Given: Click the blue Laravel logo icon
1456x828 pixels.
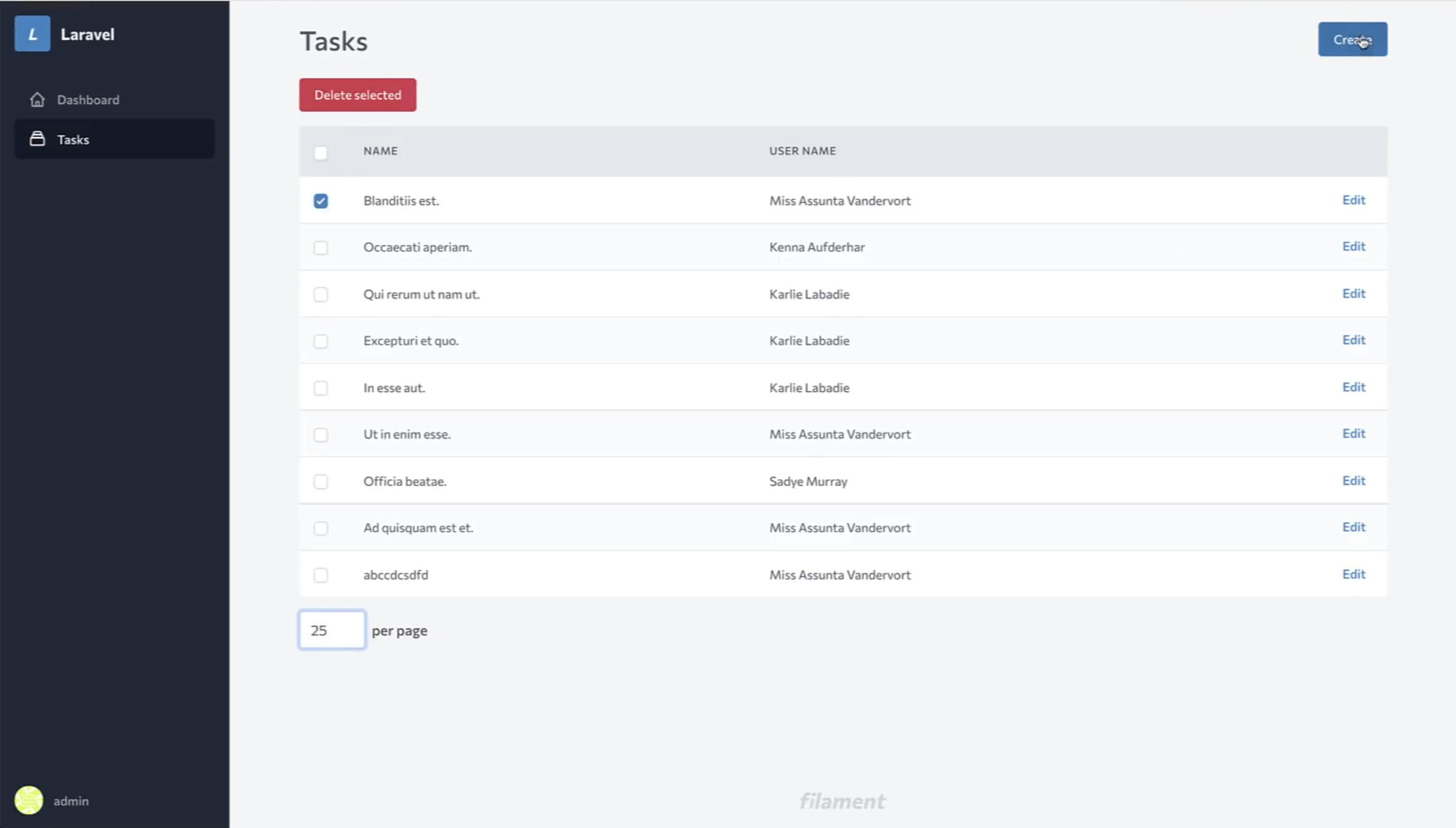Looking at the screenshot, I should pyautogui.click(x=32, y=34).
